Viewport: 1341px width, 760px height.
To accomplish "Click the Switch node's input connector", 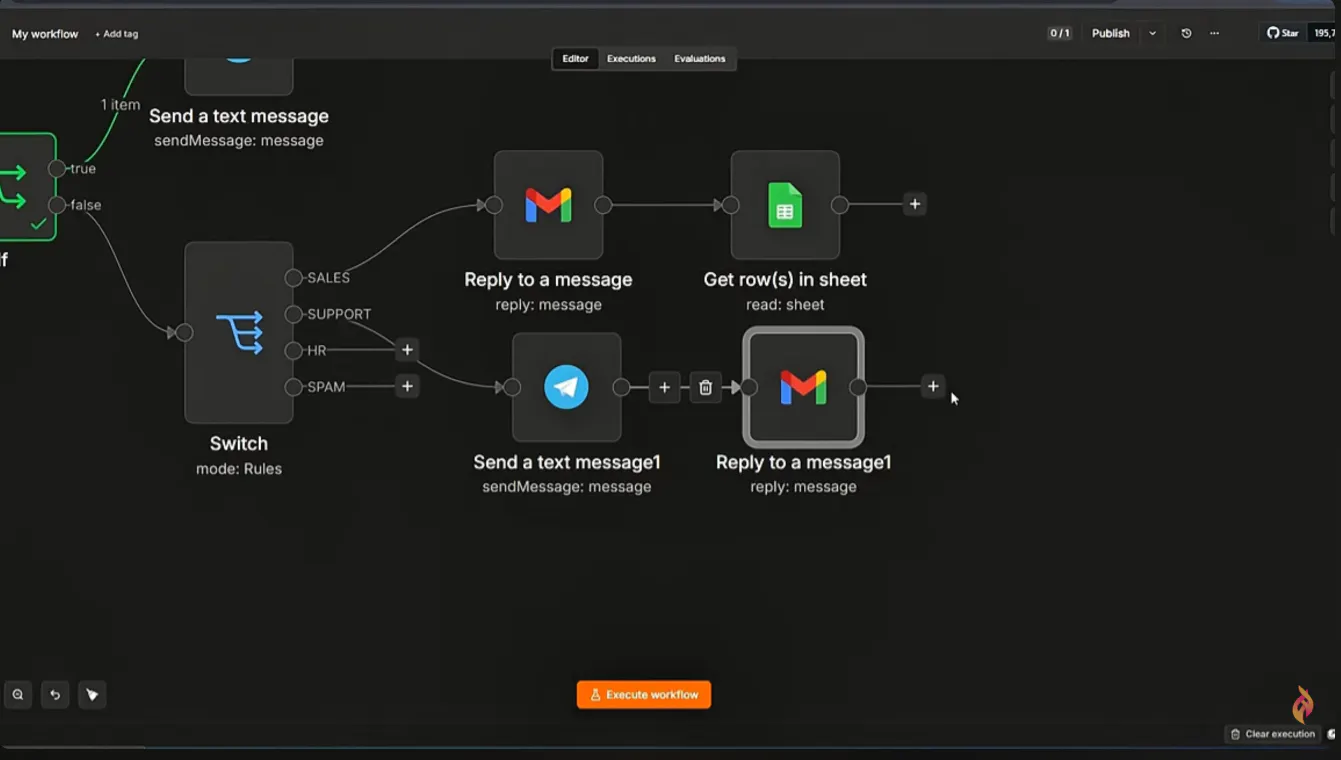I will [184, 332].
